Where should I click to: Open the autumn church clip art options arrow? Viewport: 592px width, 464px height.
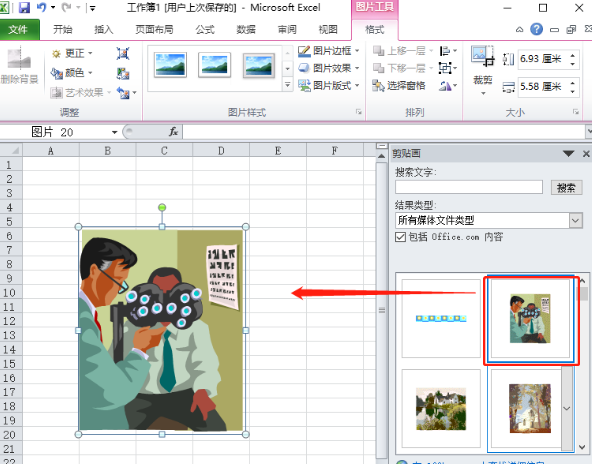[566, 409]
